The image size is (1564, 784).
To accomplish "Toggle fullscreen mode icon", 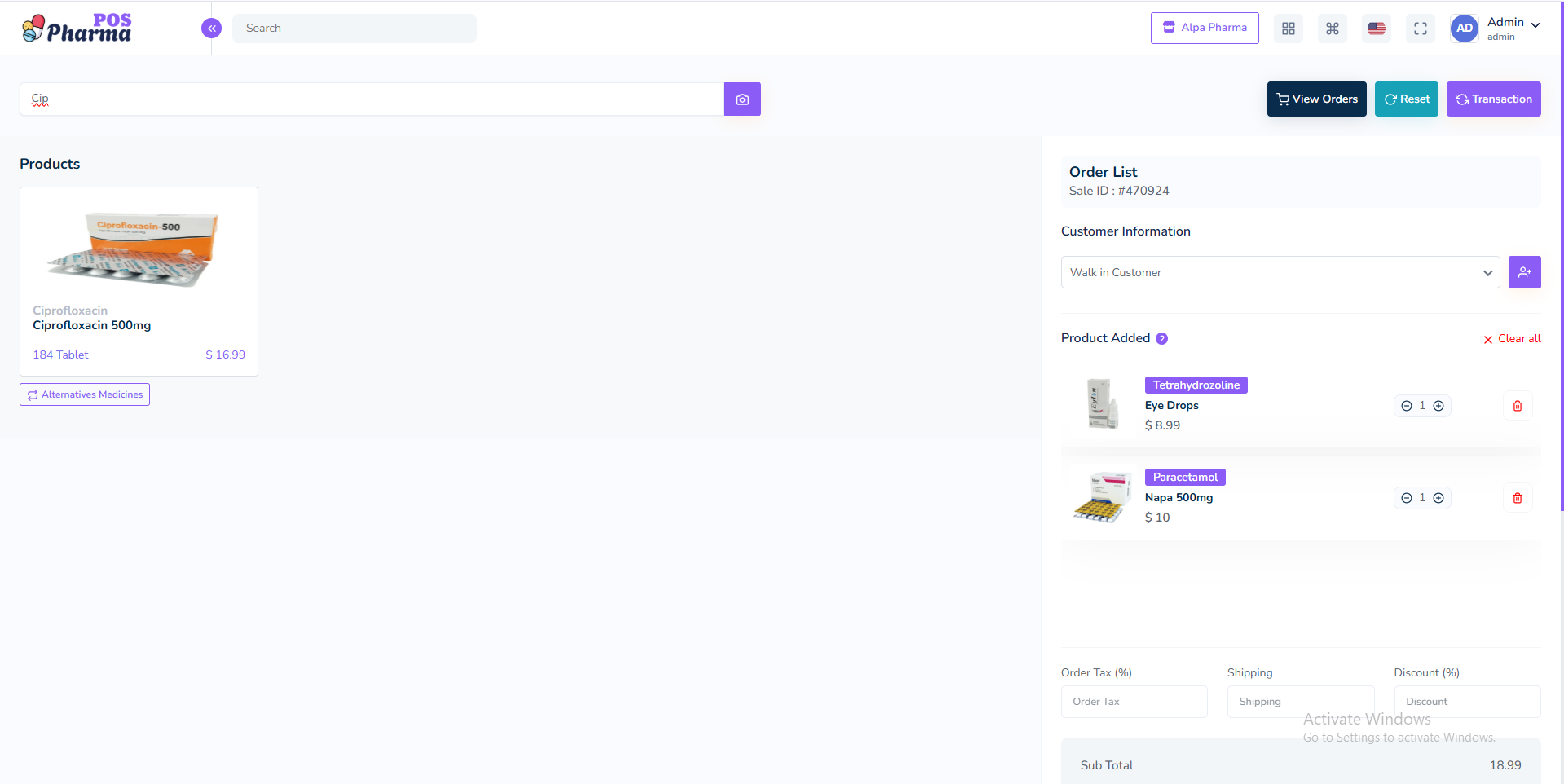I will (x=1420, y=29).
